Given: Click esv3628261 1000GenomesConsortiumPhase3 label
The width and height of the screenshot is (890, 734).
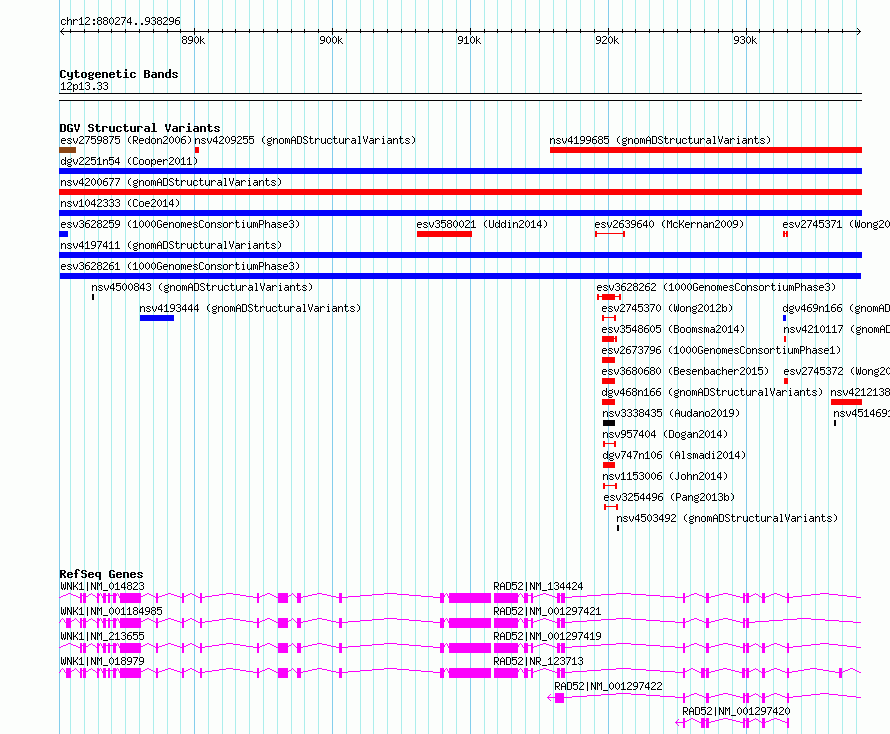Looking at the screenshot, I should click(x=180, y=266).
